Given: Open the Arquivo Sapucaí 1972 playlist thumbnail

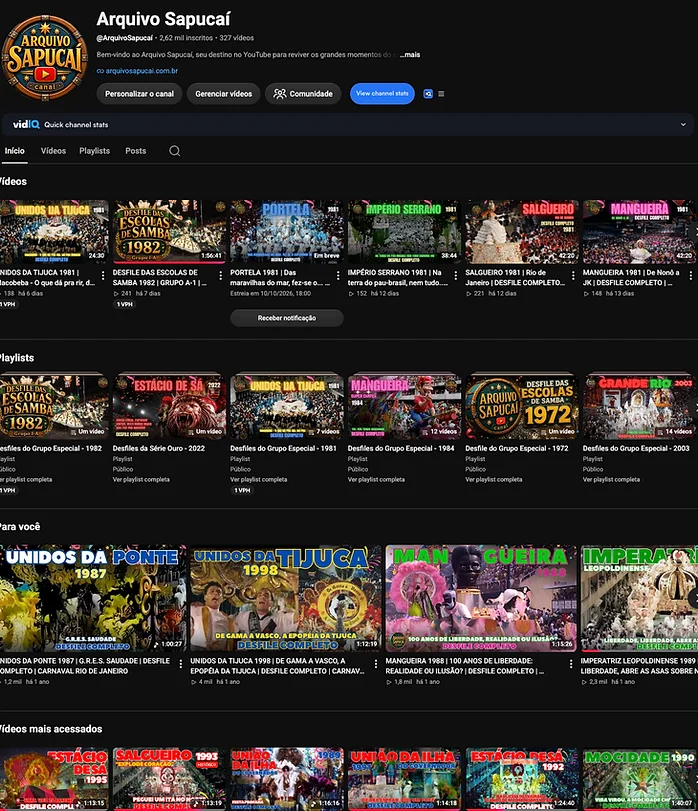Looking at the screenshot, I should coord(522,408).
